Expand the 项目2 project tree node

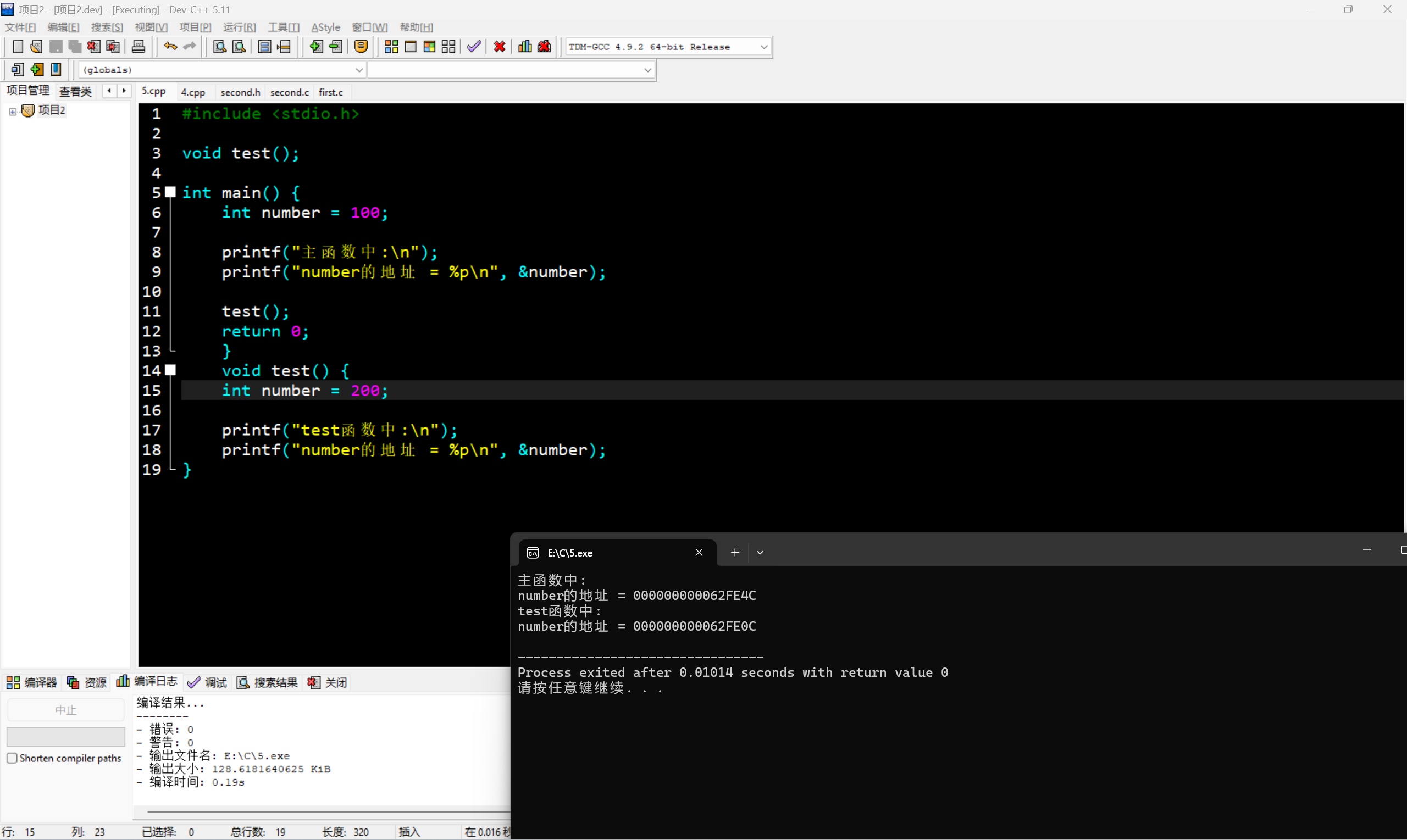[13, 112]
